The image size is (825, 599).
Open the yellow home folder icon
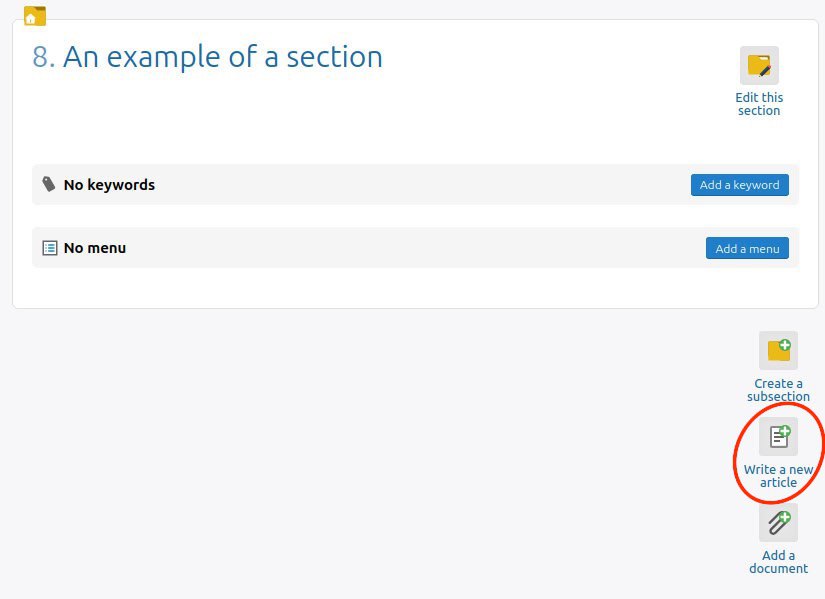tap(35, 16)
